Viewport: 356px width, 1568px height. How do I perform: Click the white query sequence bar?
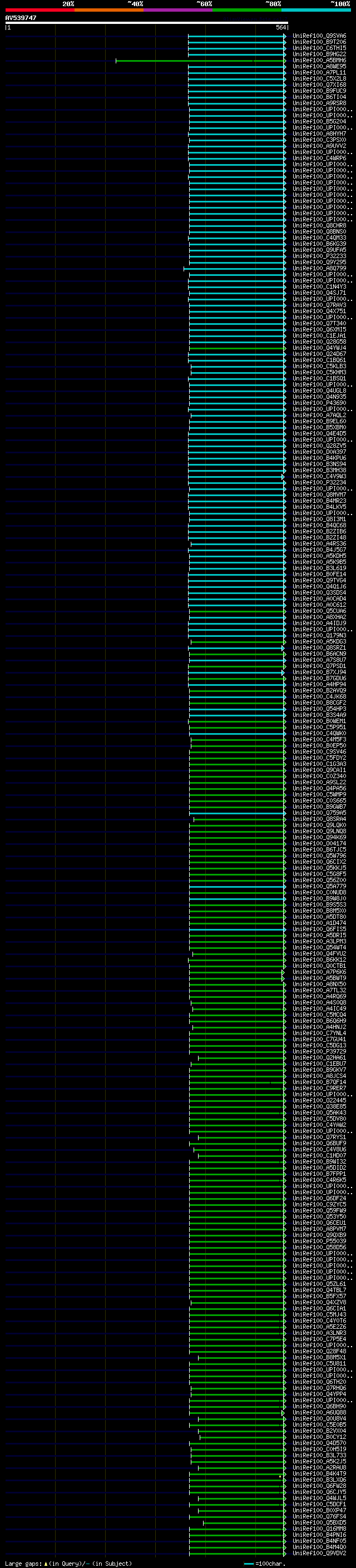click(147, 23)
